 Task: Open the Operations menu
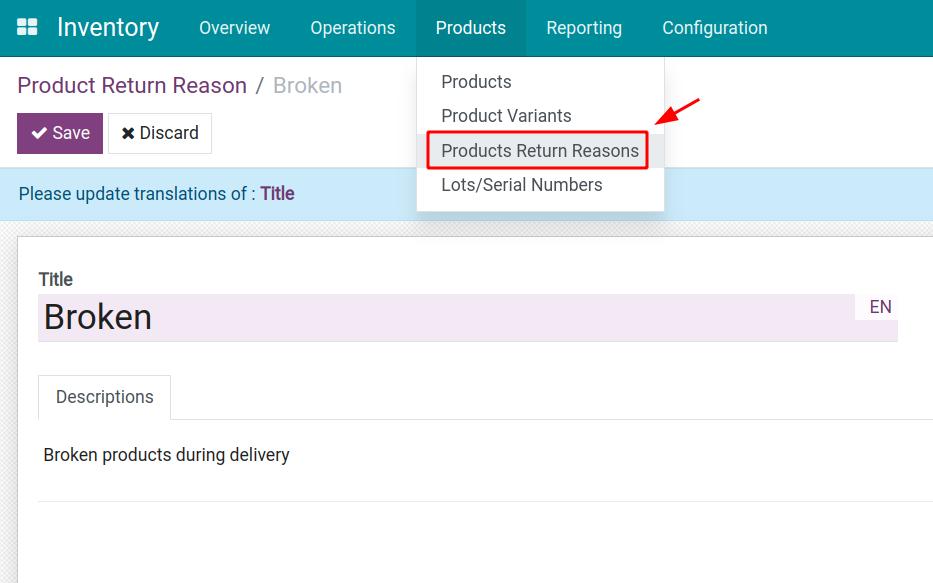click(x=352, y=28)
